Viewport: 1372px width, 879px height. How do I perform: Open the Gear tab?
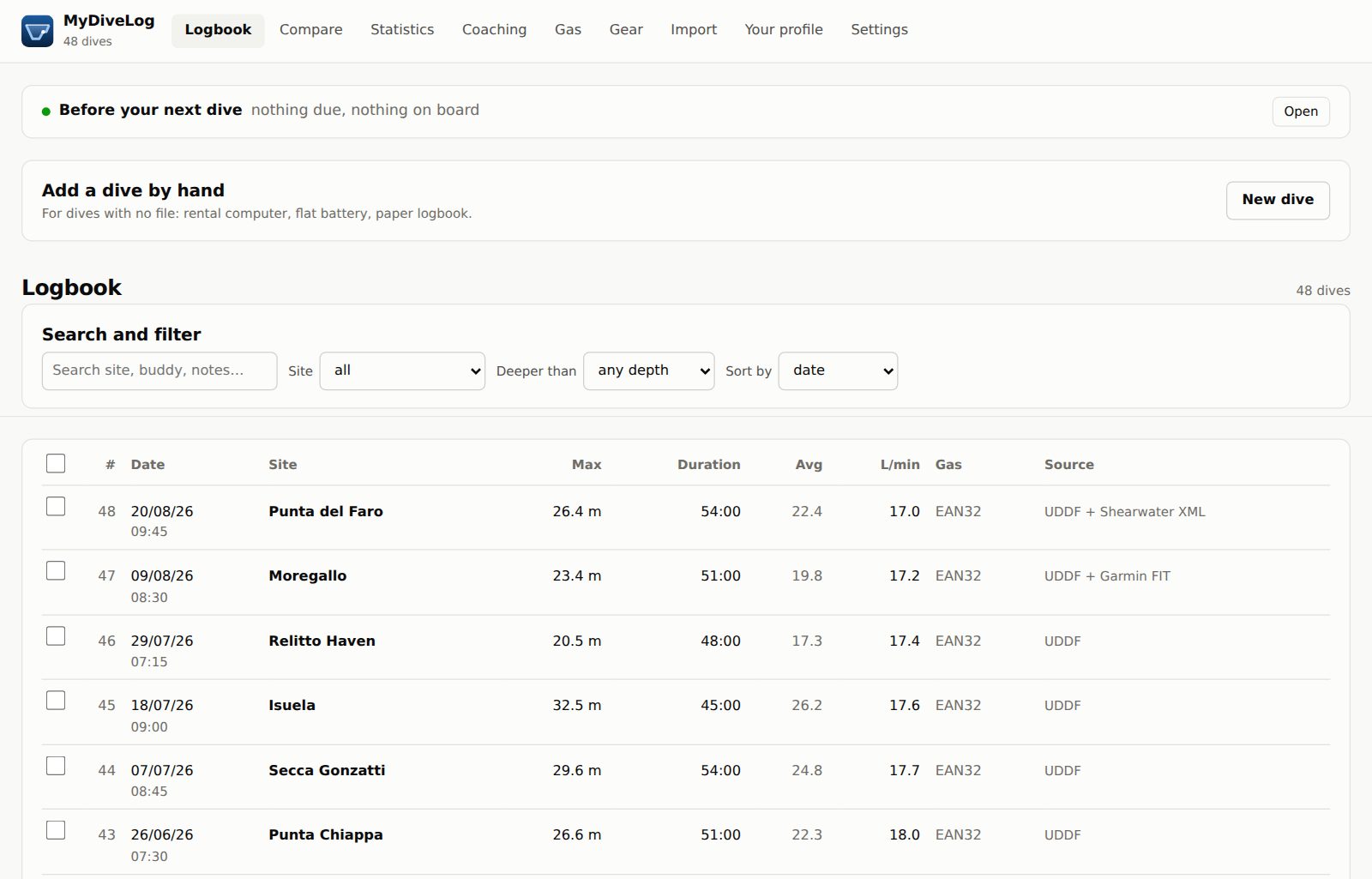click(x=626, y=30)
